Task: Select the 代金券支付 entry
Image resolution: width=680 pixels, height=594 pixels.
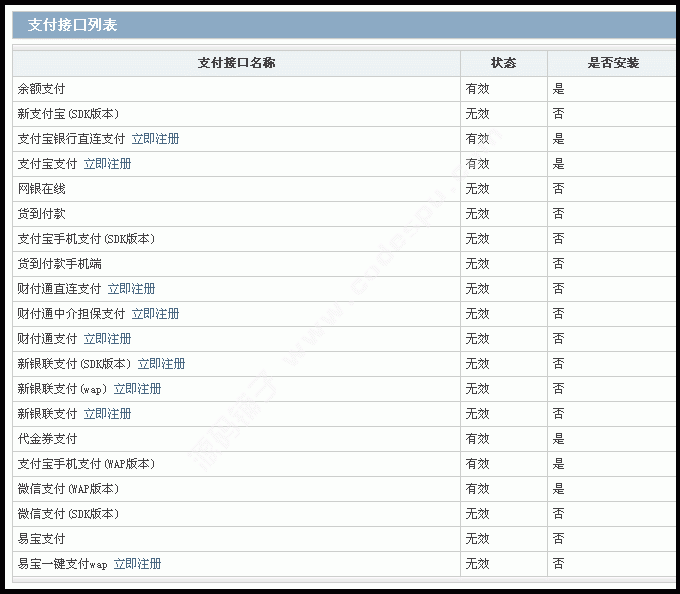Action: (x=47, y=439)
